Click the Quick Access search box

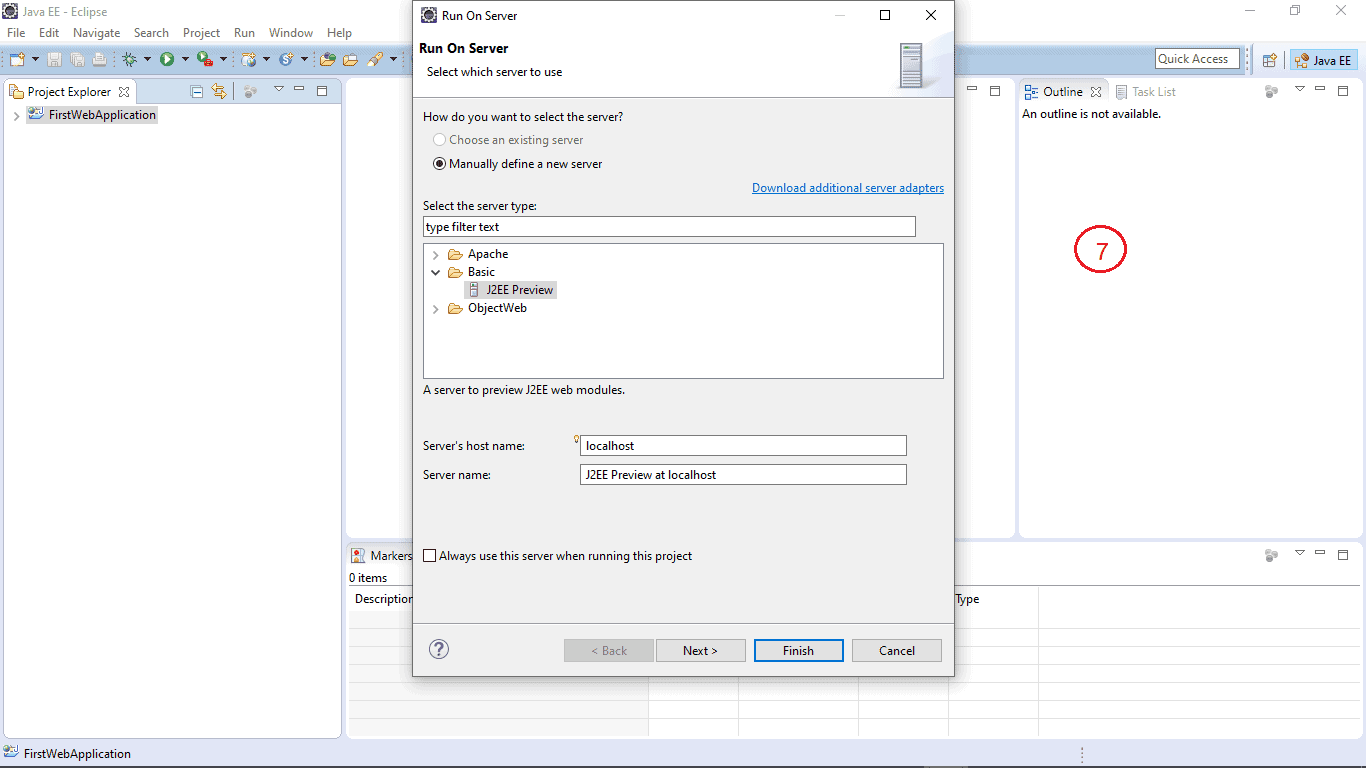(1197, 59)
